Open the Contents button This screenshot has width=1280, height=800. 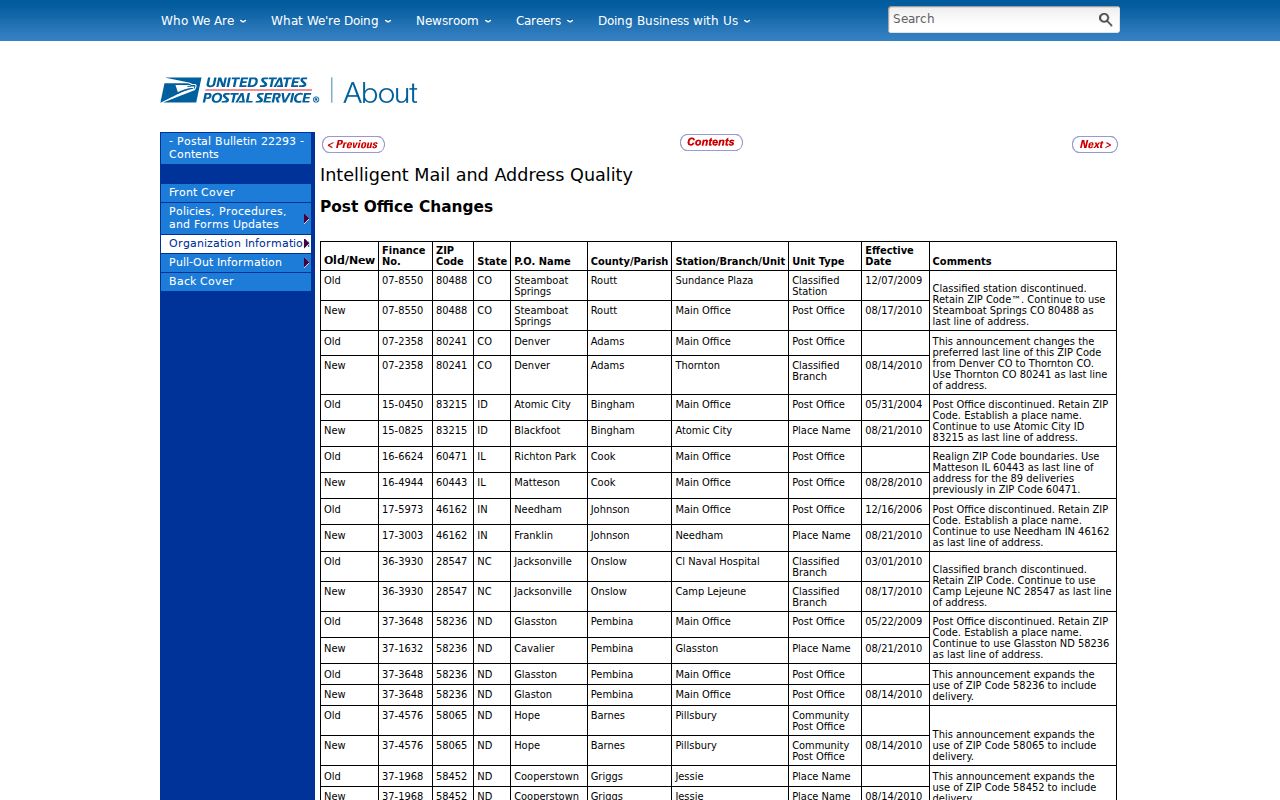[x=711, y=142]
